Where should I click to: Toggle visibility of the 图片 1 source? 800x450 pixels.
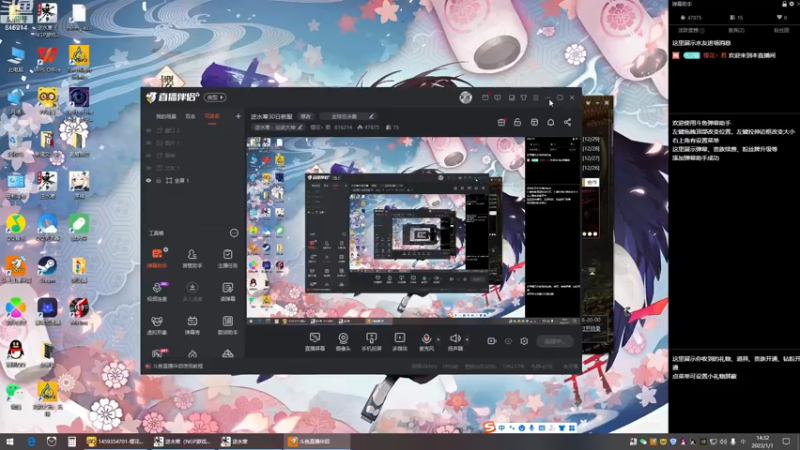click(148, 143)
